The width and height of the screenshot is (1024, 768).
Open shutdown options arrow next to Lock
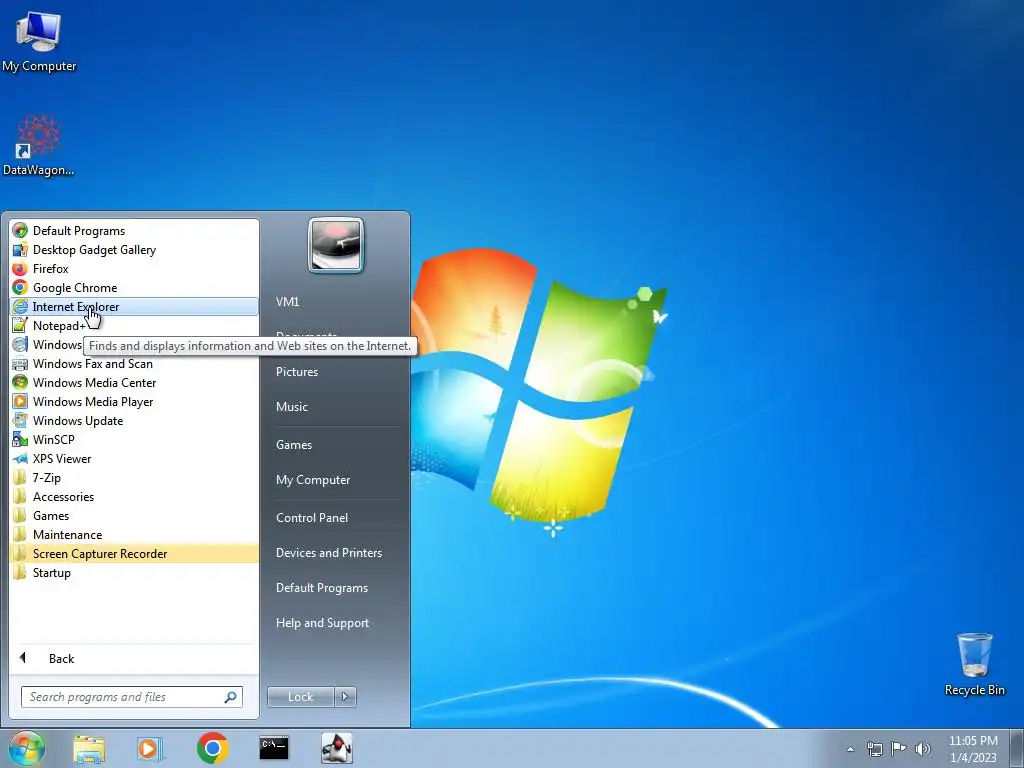(345, 697)
